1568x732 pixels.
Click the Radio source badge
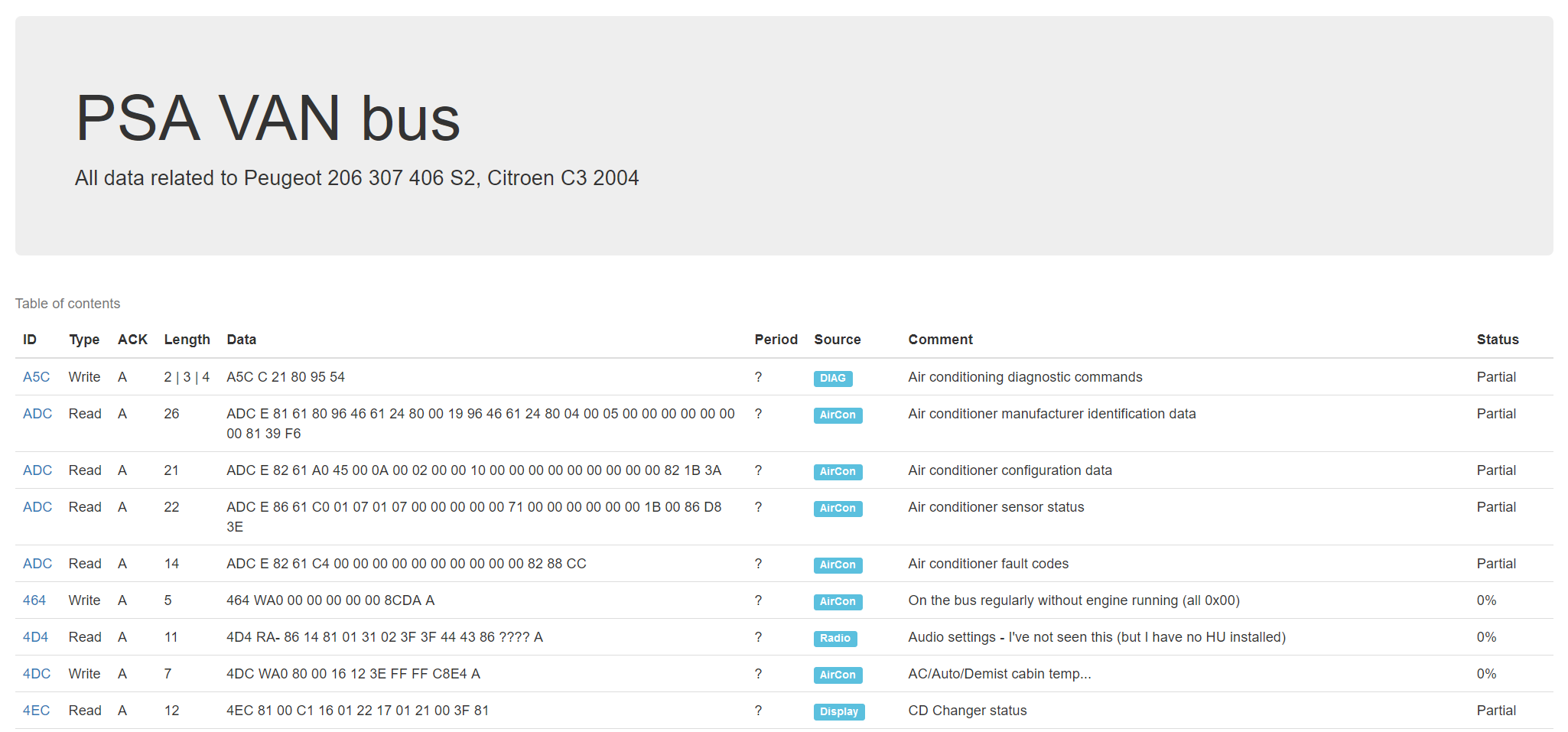835,638
